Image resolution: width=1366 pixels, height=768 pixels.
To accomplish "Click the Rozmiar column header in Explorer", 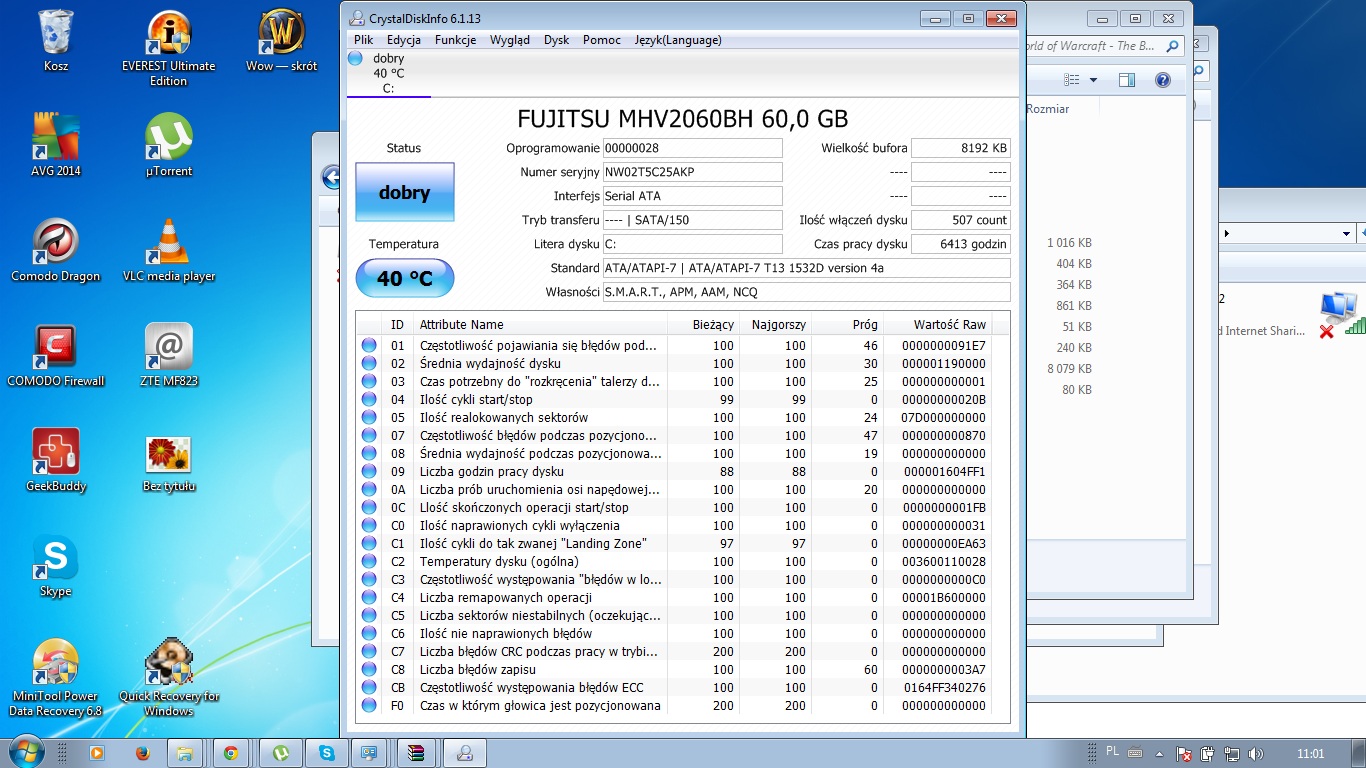I will pyautogui.click(x=1060, y=108).
